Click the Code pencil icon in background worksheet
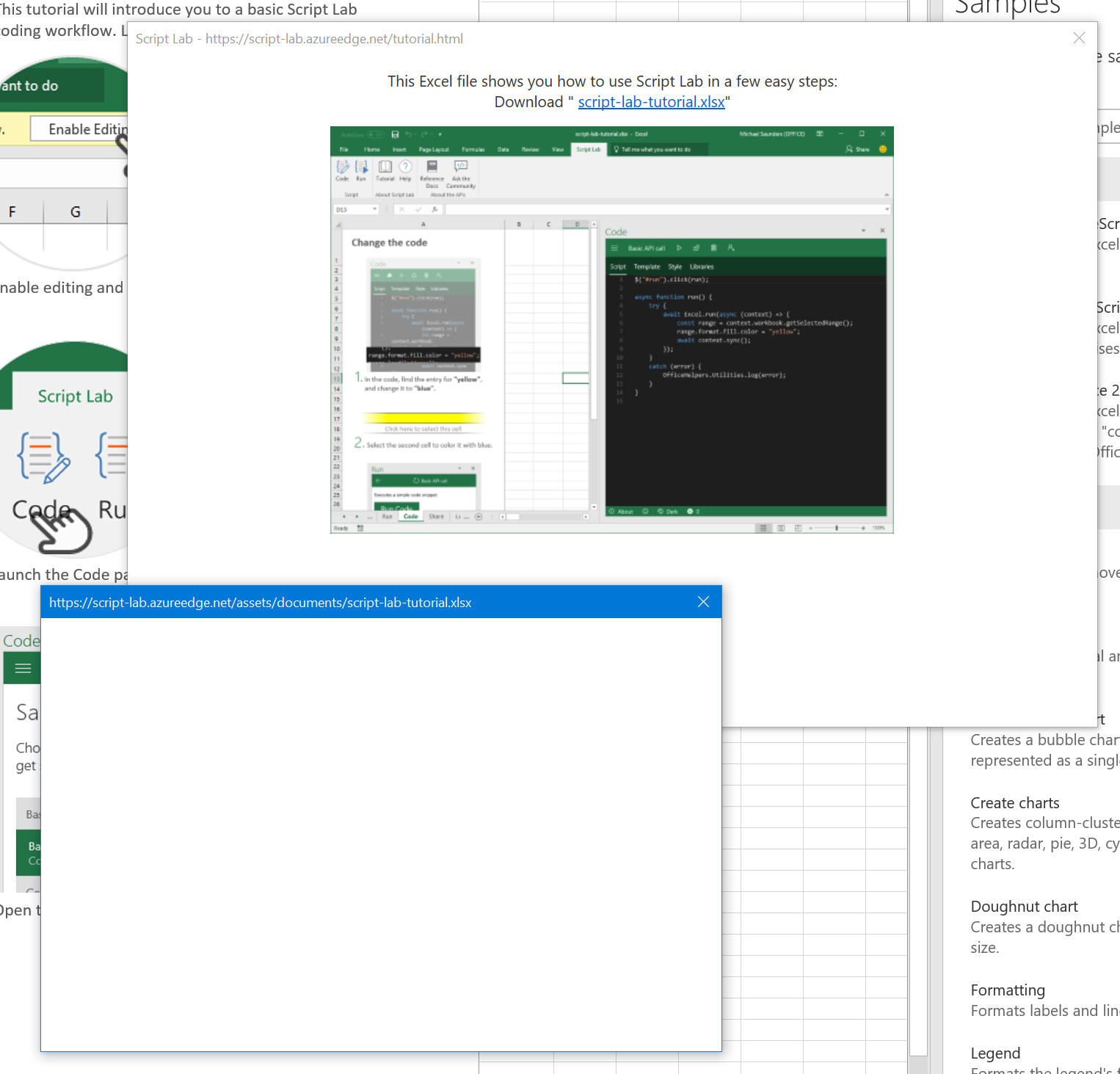 click(x=44, y=457)
